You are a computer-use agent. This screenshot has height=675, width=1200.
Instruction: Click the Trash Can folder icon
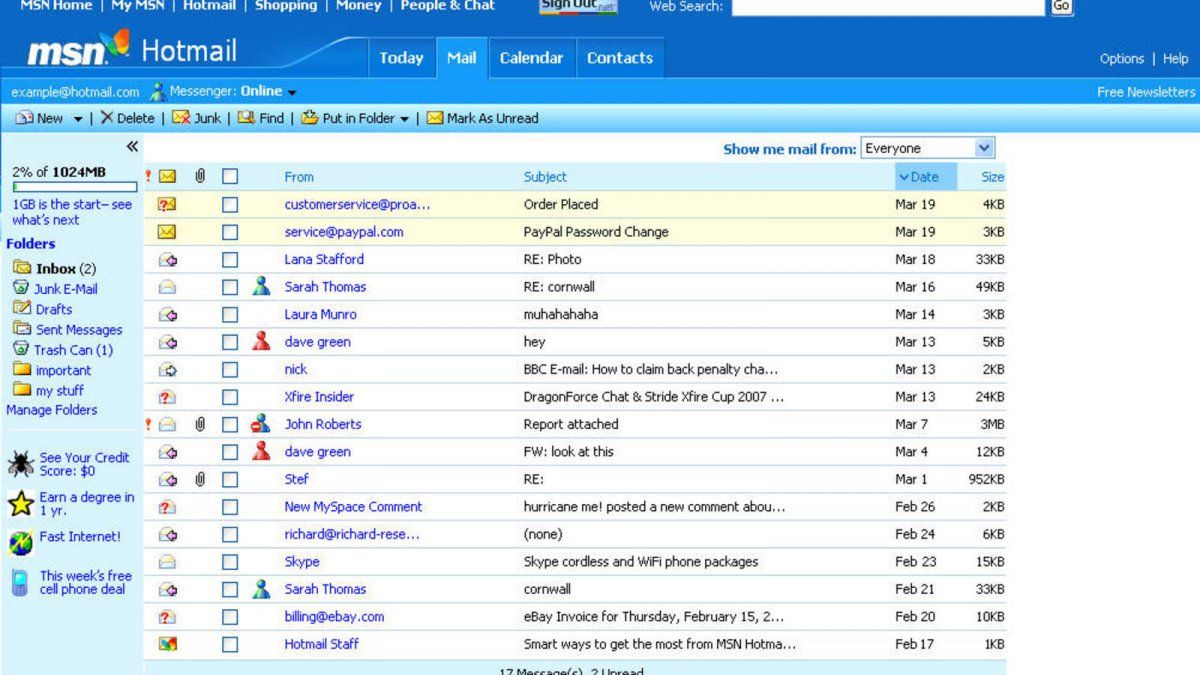click(x=21, y=349)
